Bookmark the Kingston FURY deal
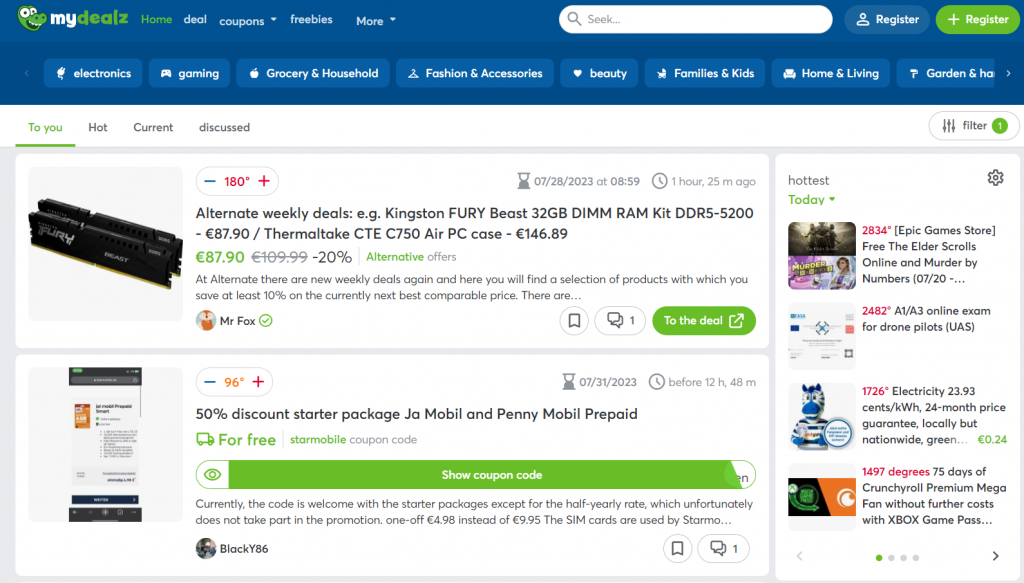 click(574, 321)
